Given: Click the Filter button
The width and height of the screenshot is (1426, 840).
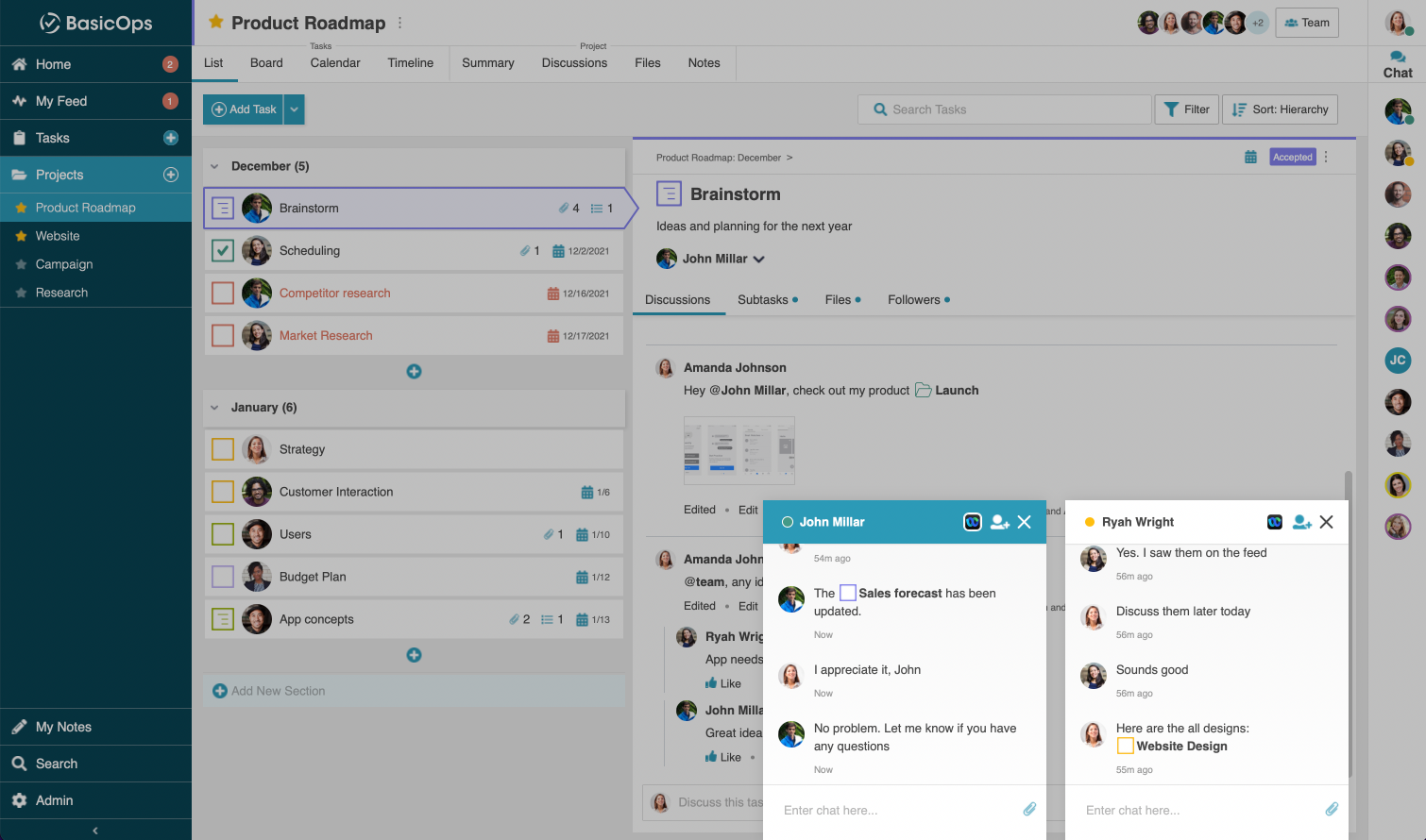Looking at the screenshot, I should 1186,109.
